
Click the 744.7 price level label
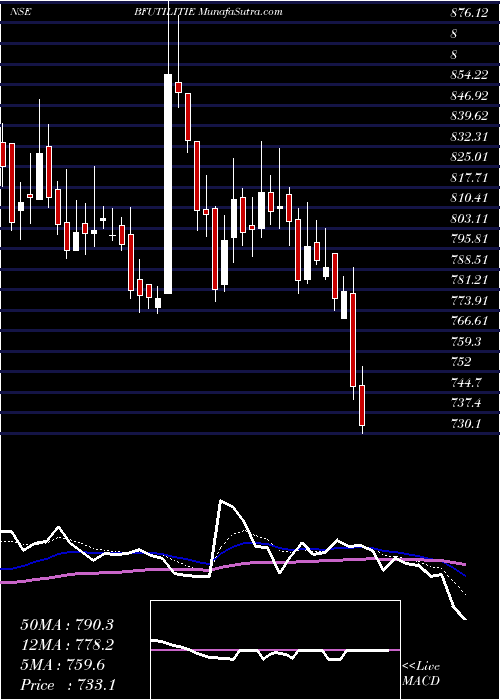tap(466, 383)
